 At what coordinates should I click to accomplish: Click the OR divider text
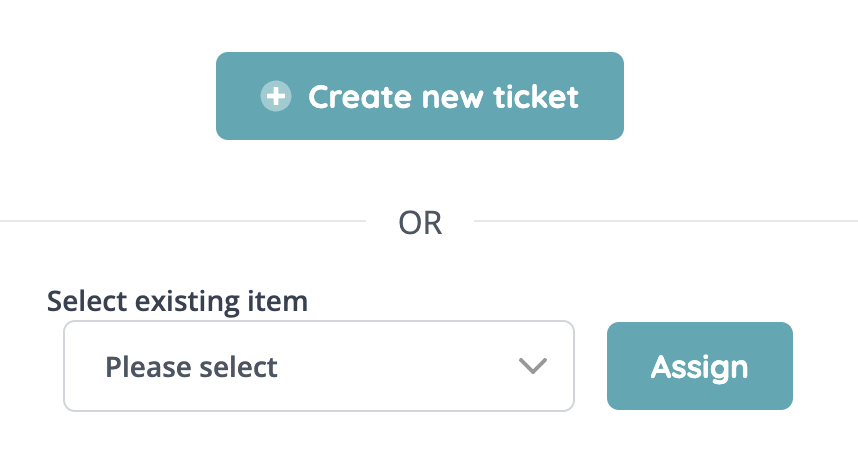(x=420, y=222)
